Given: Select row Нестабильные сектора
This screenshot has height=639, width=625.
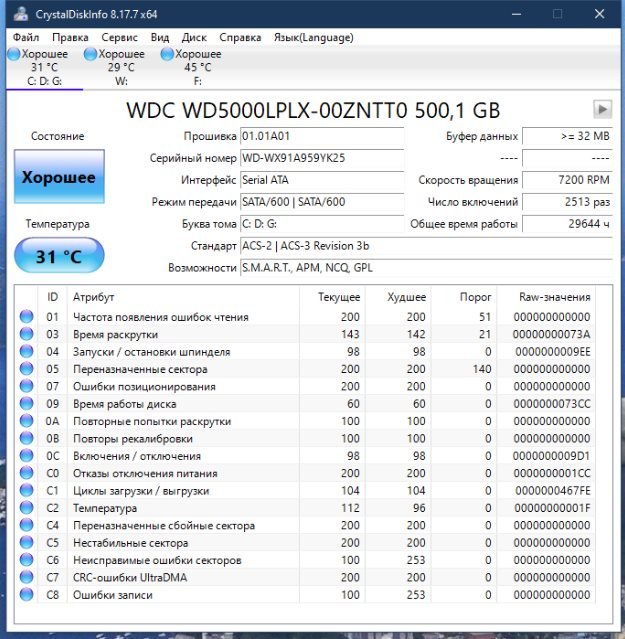Looking at the screenshot, I should point(306,543).
